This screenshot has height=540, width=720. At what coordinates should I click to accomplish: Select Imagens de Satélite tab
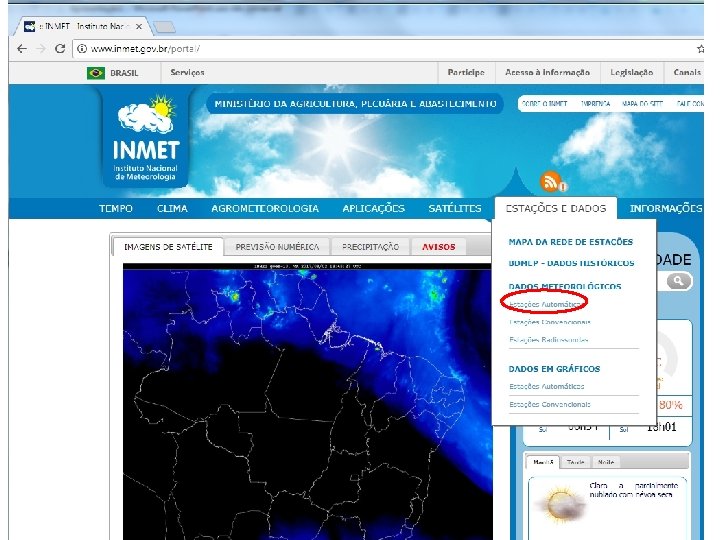click(x=168, y=247)
